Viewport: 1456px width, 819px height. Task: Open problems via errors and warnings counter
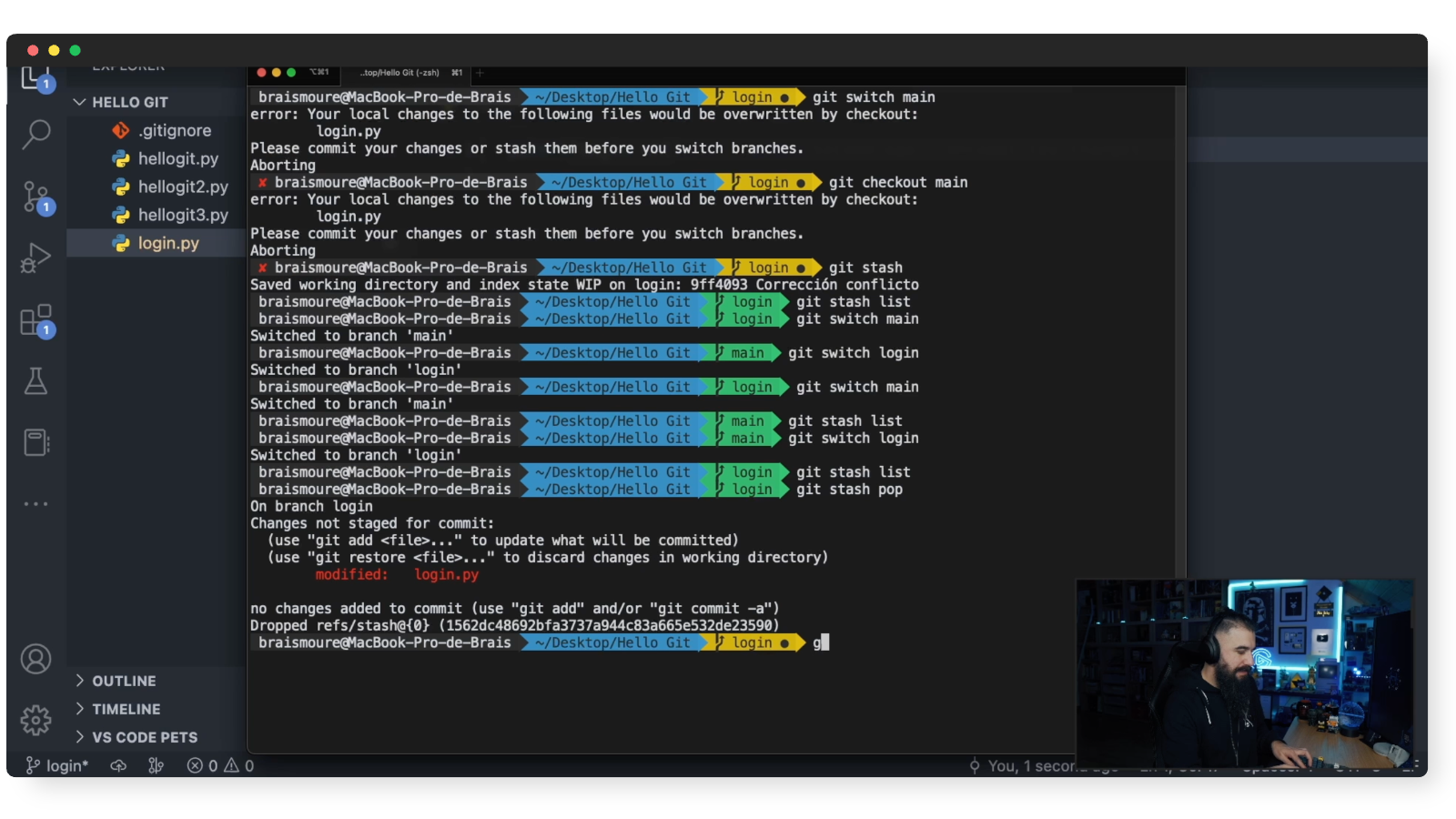pyautogui.click(x=220, y=766)
